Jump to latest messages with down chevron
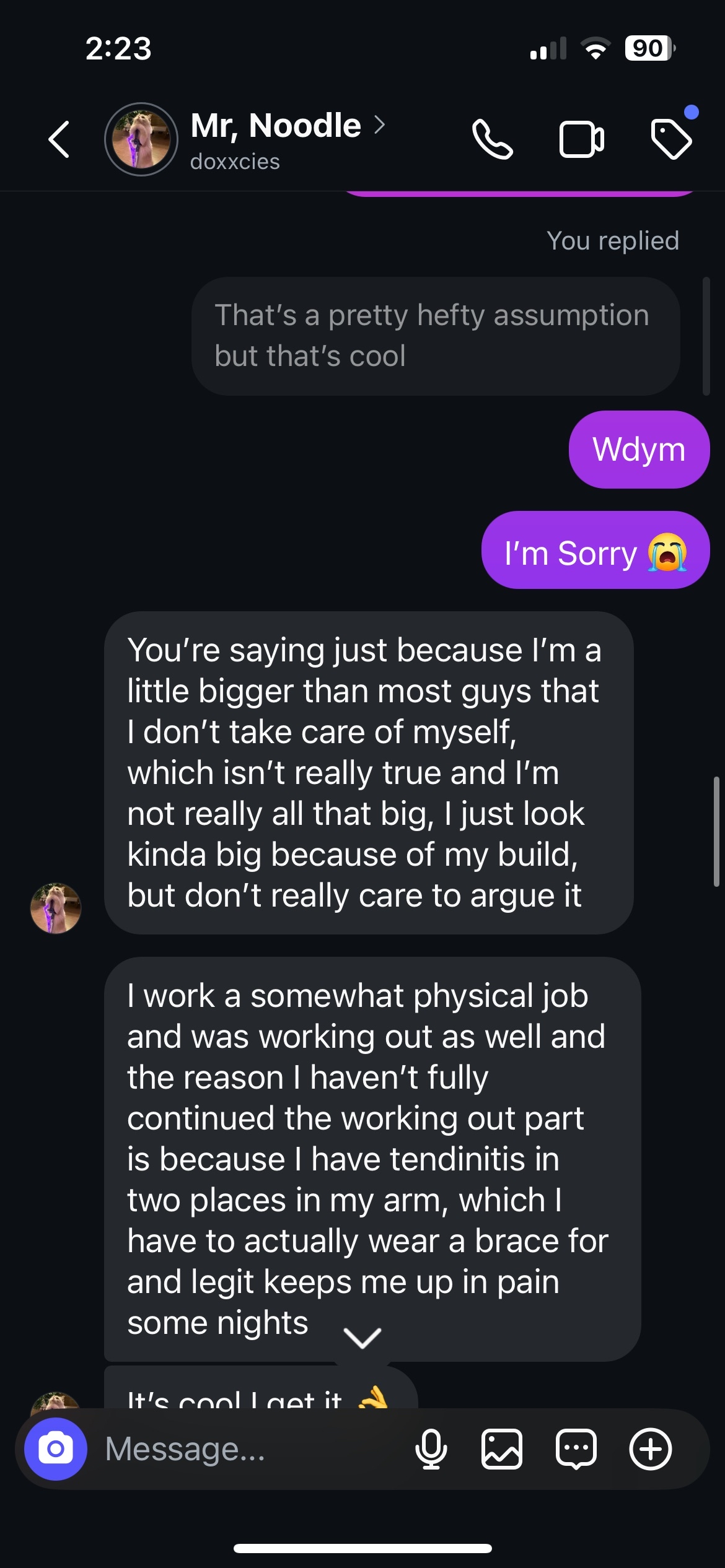 click(362, 1338)
